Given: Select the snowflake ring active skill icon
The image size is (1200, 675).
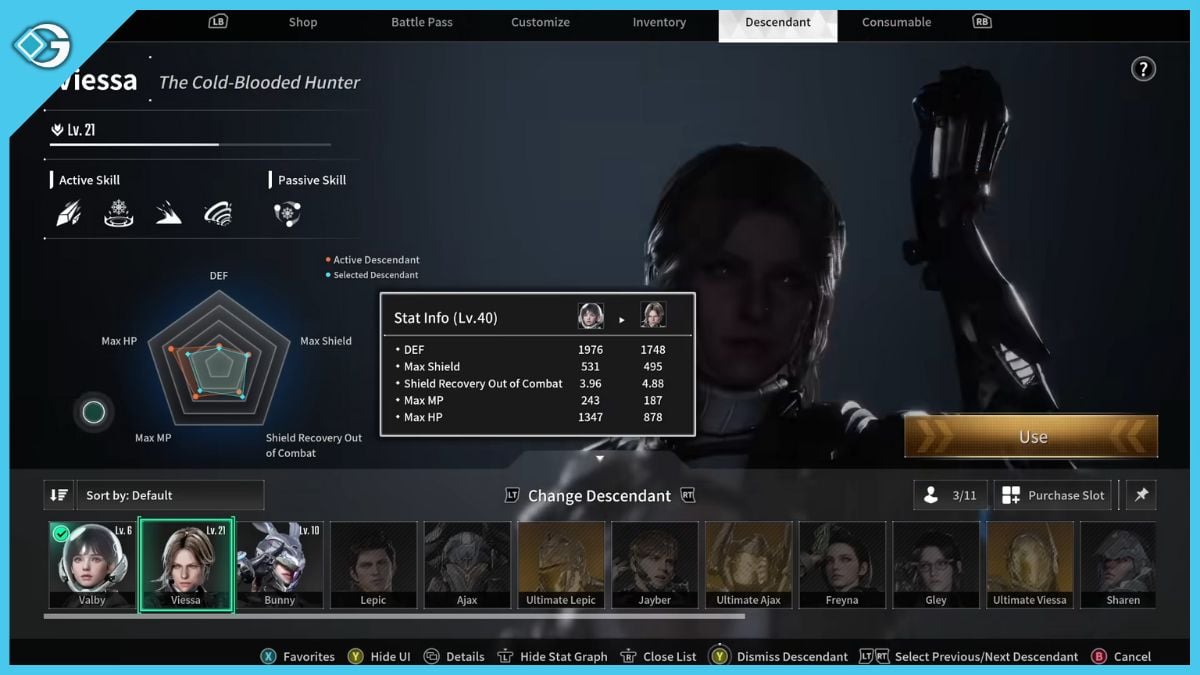Looking at the screenshot, I should 119,213.
